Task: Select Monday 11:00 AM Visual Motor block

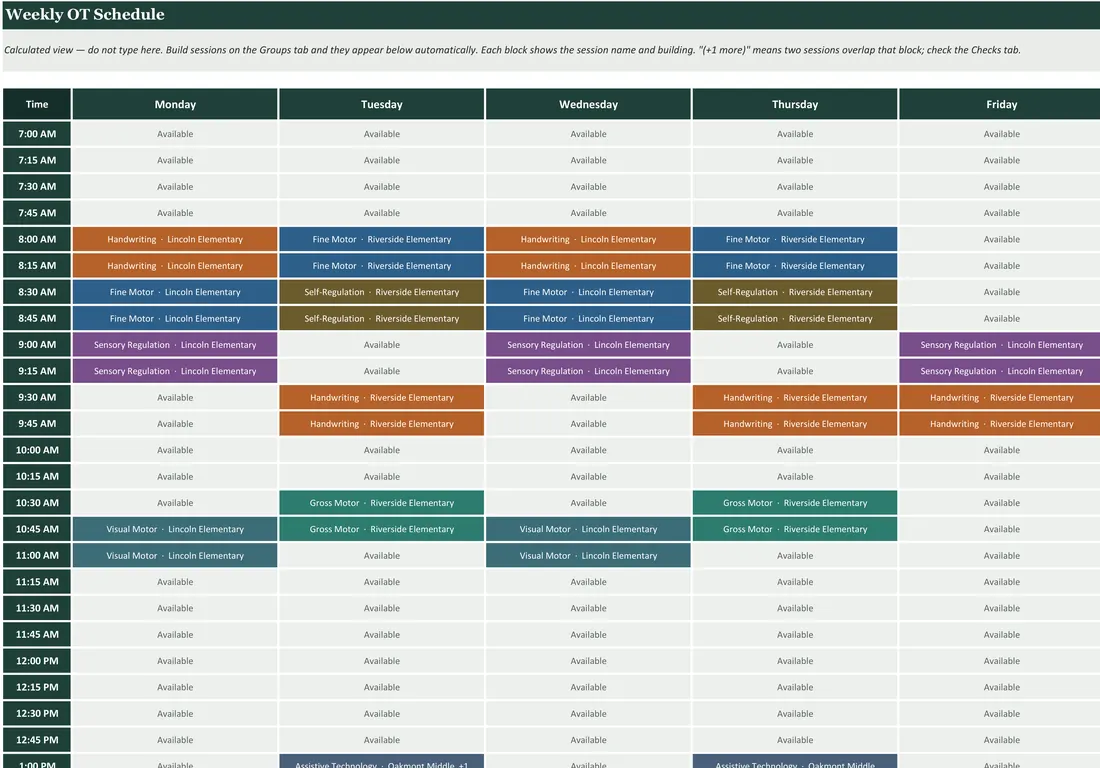Action: tap(175, 555)
